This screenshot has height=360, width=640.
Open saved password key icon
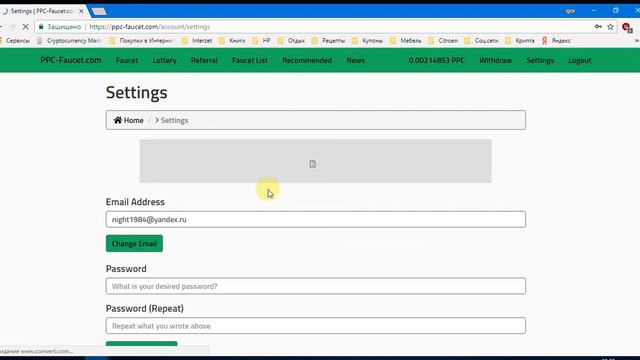click(598, 27)
